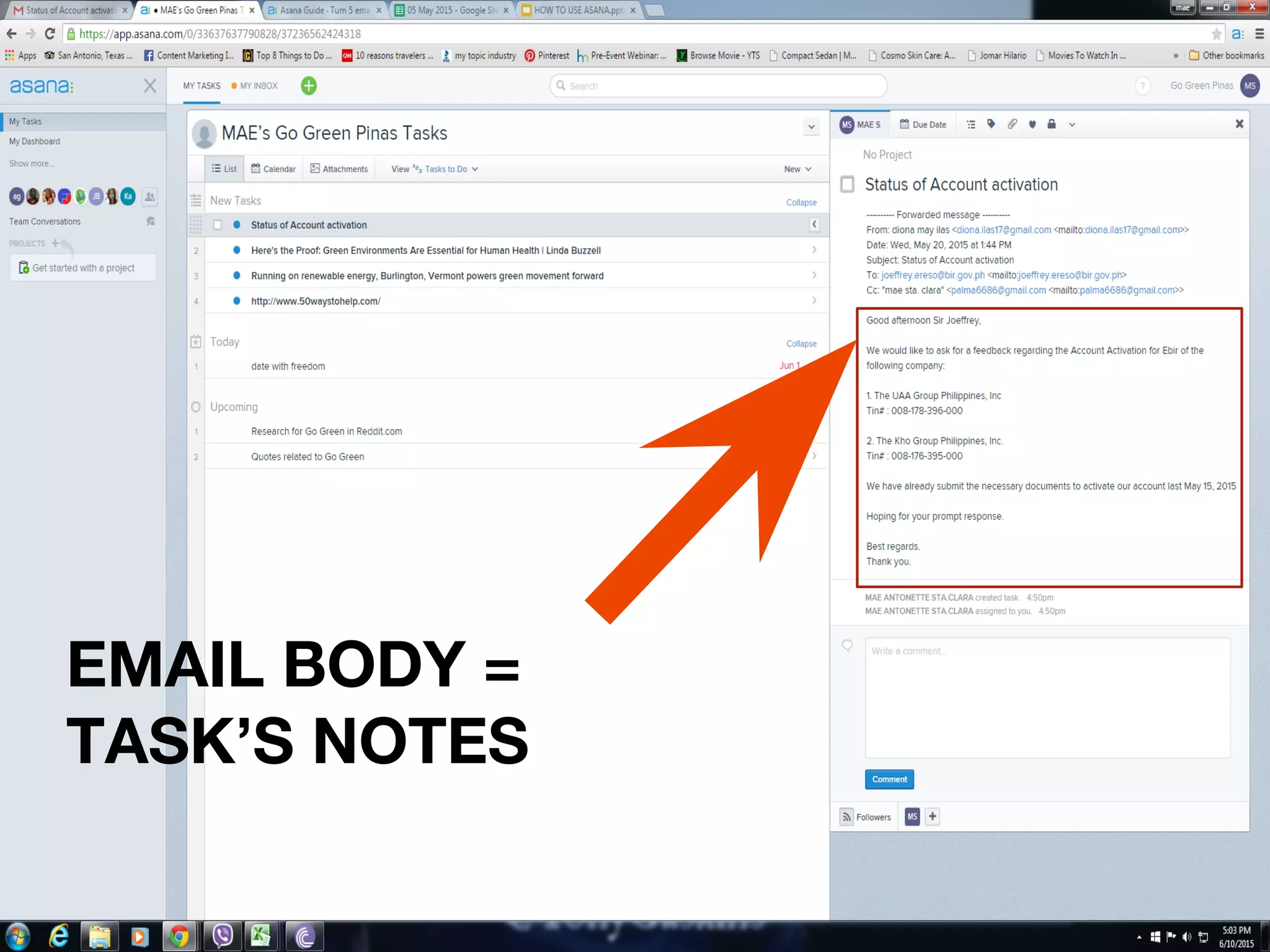Click the MAE S assignee button

(x=861, y=125)
